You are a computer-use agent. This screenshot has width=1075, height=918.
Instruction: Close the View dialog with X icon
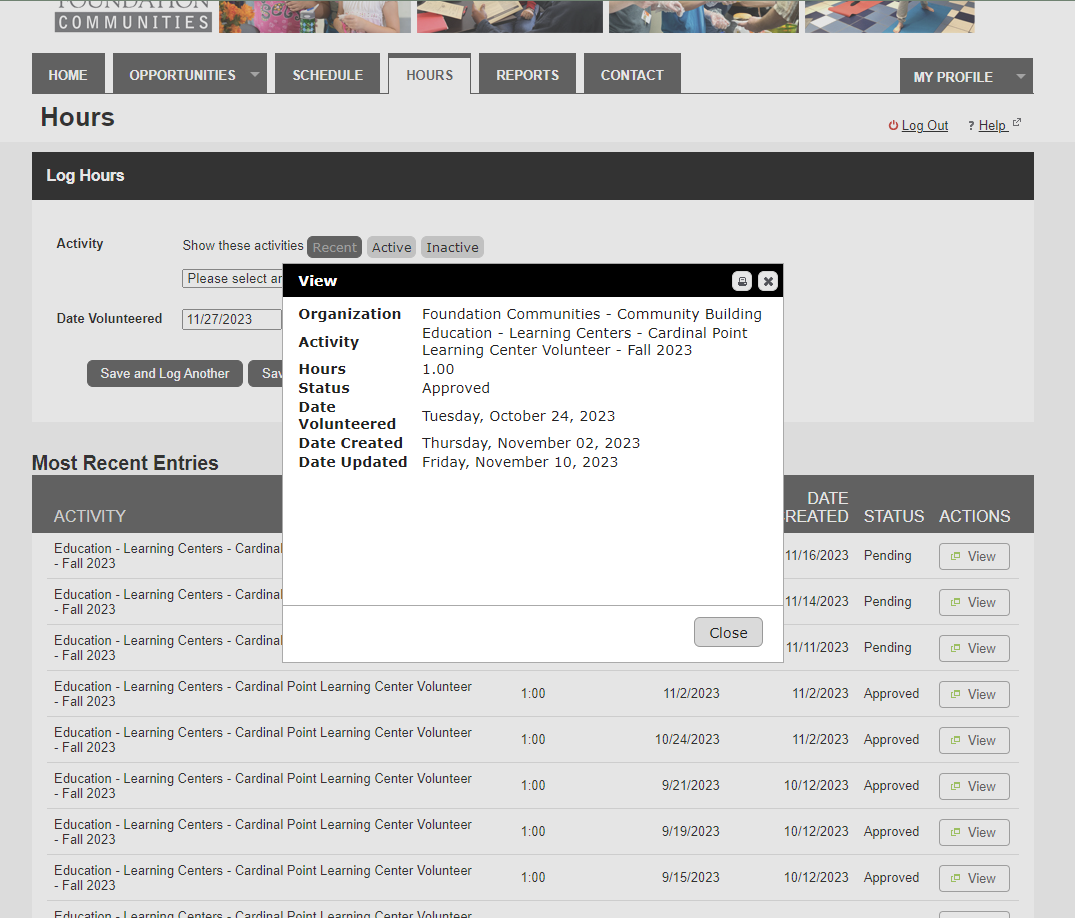click(x=768, y=281)
